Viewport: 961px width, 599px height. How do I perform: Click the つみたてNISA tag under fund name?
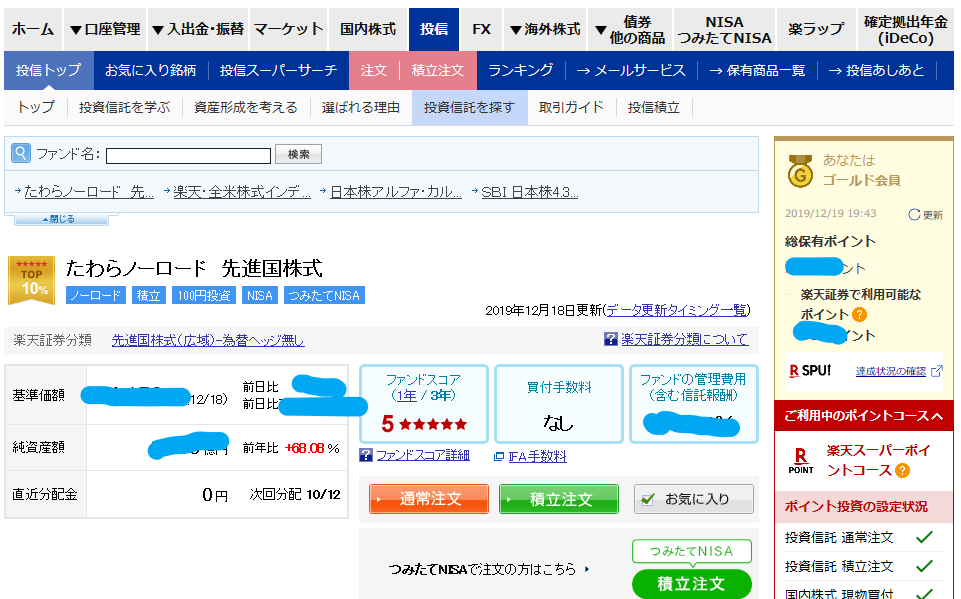tap(324, 296)
